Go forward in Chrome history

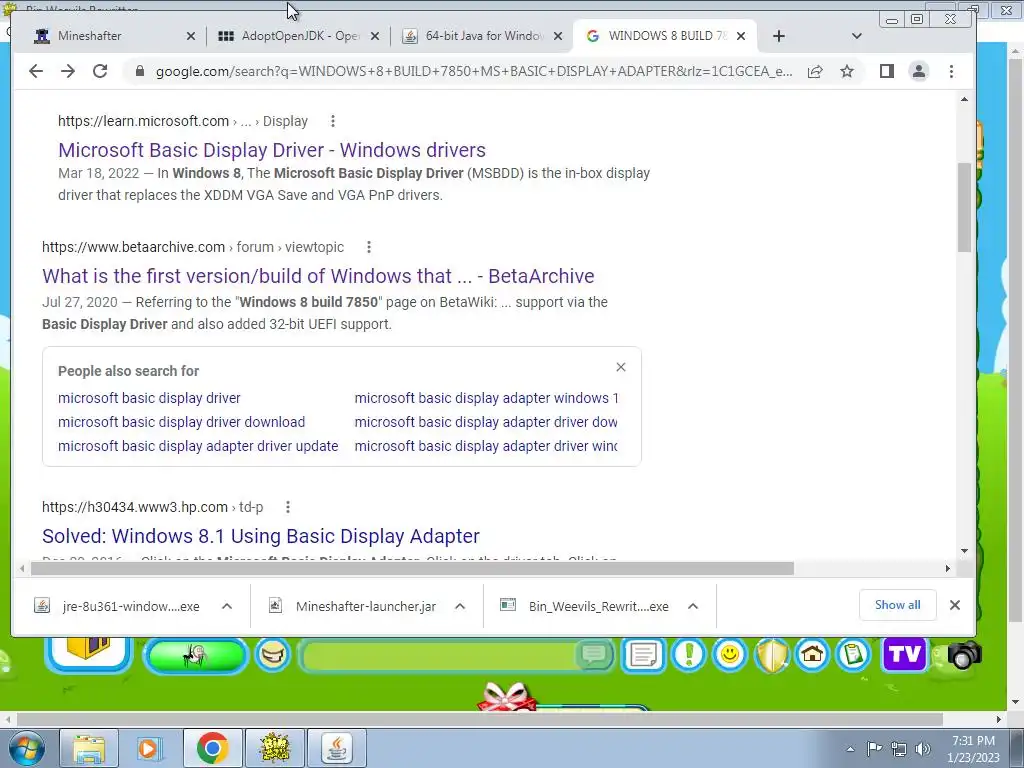[68, 71]
